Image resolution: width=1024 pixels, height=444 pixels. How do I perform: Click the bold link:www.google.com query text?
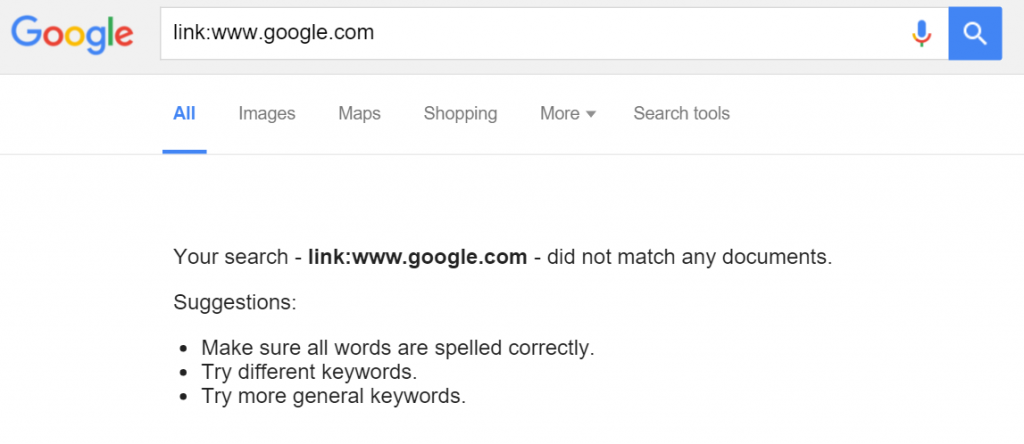417,257
